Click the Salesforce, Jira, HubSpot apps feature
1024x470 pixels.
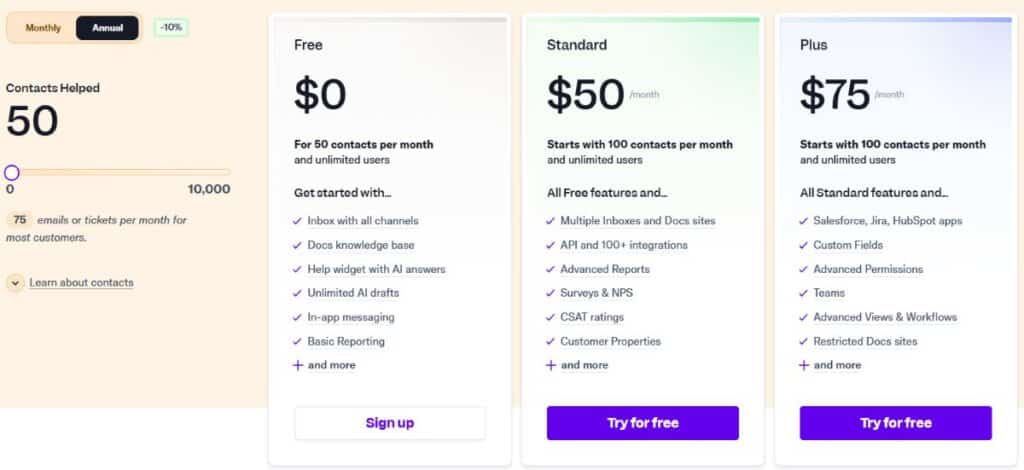tap(888, 221)
